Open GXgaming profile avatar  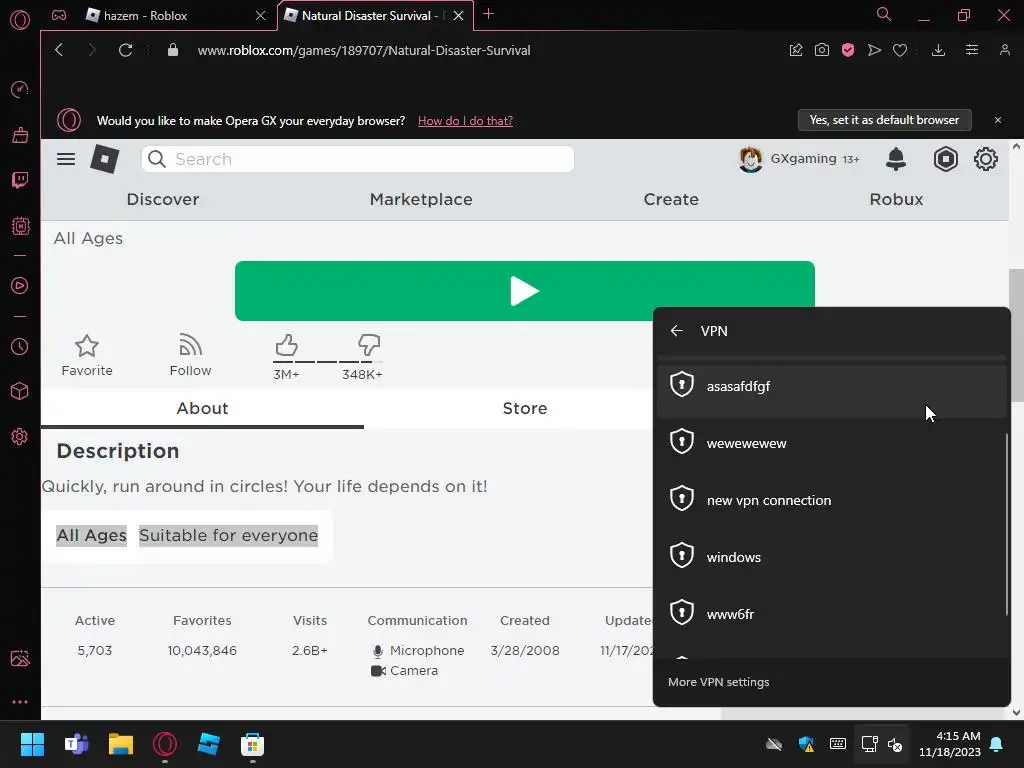(x=750, y=159)
